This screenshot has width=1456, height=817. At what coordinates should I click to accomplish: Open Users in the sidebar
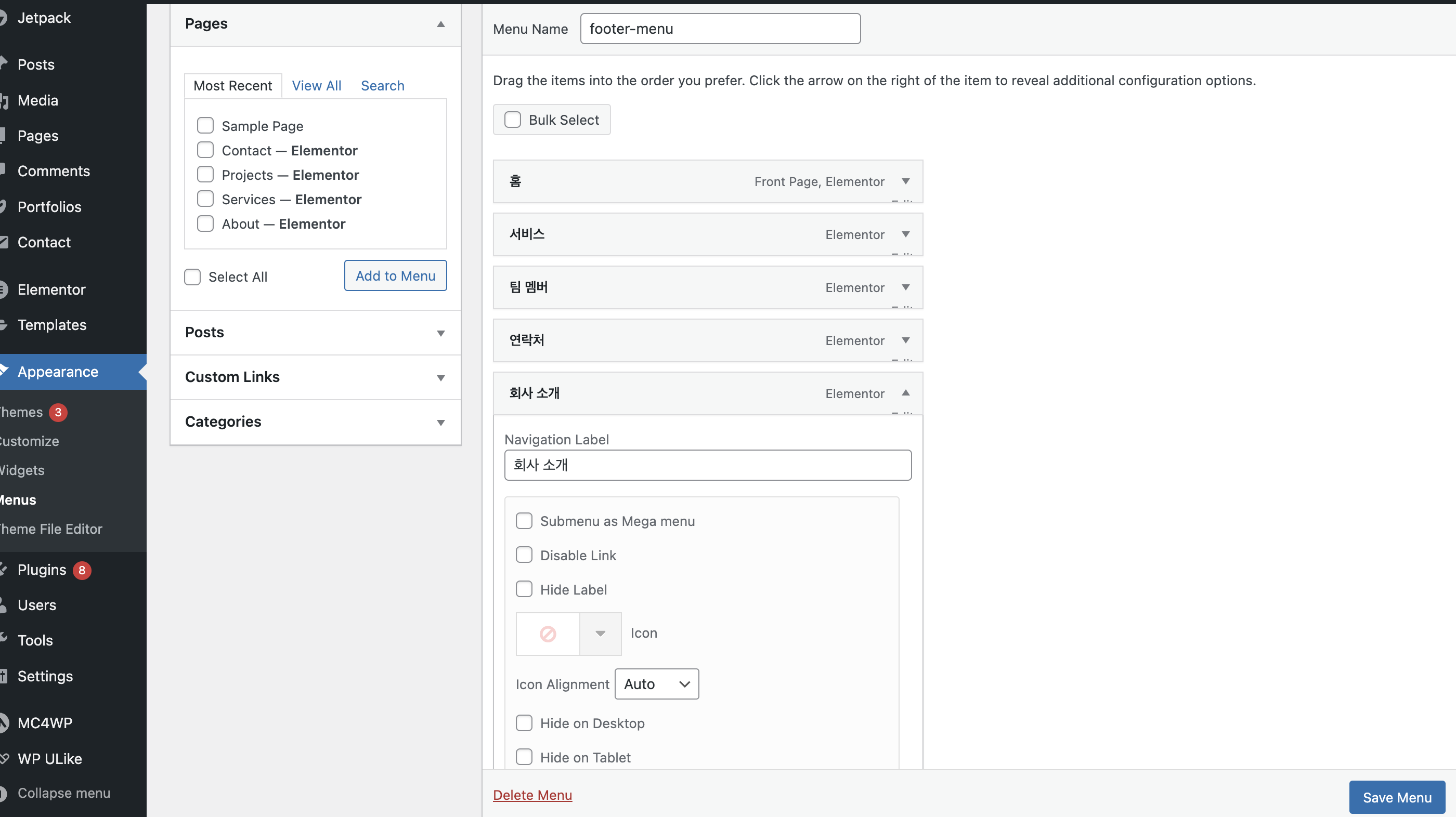tap(37, 605)
